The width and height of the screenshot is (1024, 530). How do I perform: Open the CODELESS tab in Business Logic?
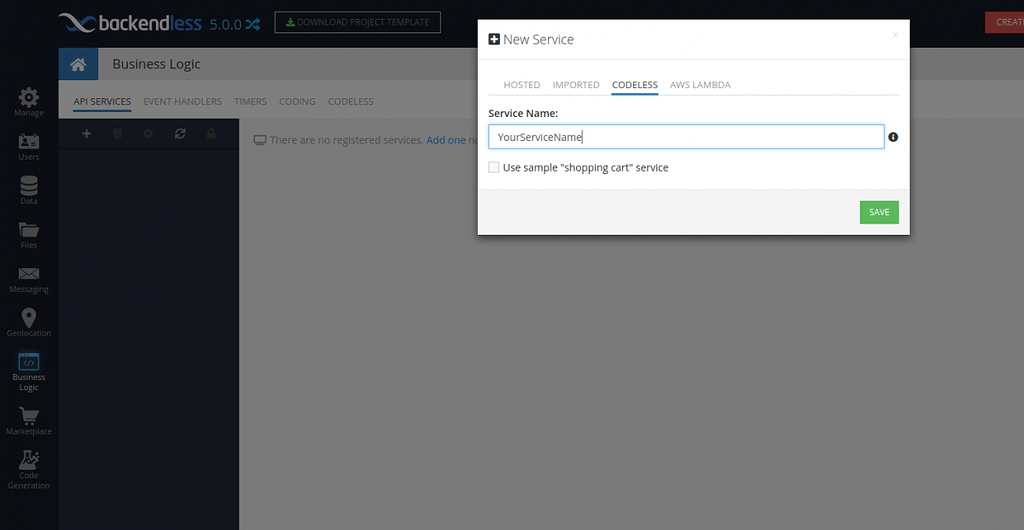click(351, 102)
